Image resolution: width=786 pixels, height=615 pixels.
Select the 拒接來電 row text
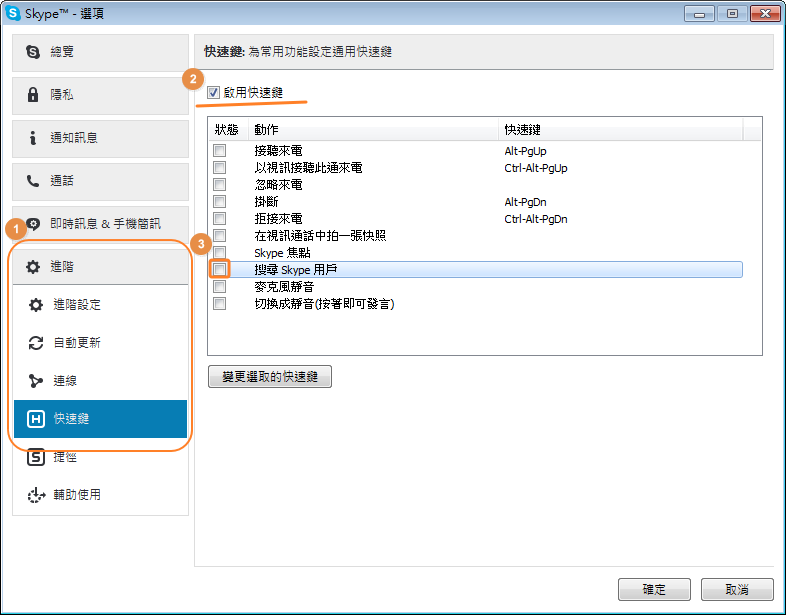(x=278, y=219)
